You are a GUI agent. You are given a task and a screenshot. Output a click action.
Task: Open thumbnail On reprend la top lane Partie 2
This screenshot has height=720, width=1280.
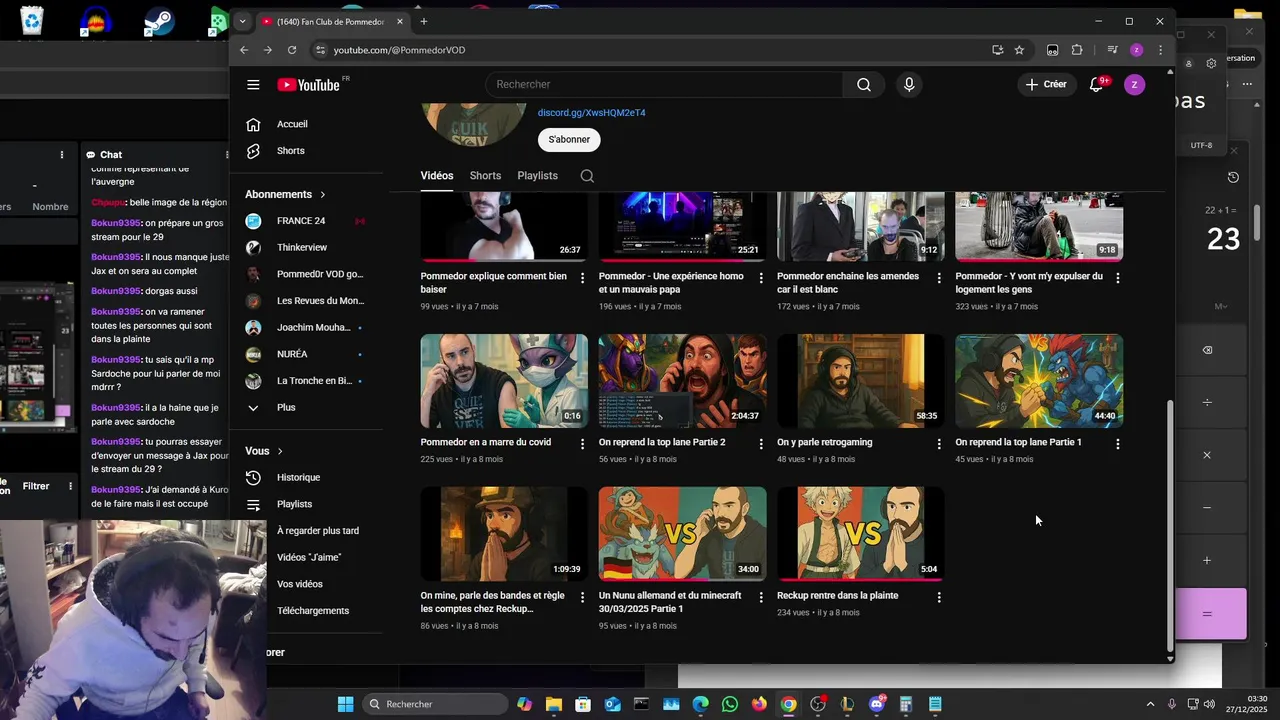click(683, 381)
